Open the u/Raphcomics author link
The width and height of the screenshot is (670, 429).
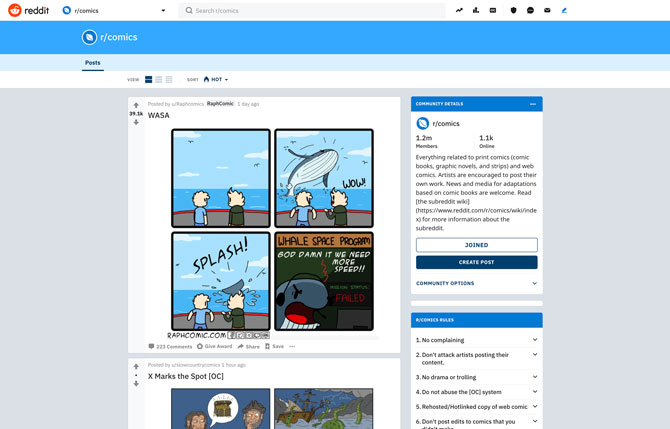pos(188,104)
